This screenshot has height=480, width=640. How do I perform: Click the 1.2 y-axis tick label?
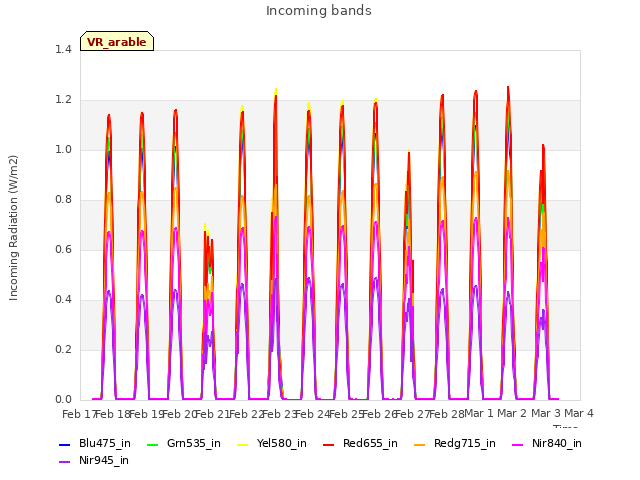[x=63, y=100]
